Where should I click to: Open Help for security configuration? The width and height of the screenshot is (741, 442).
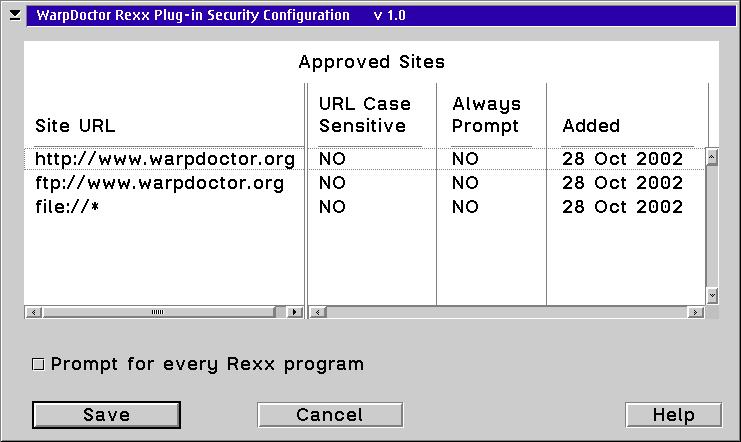[x=673, y=415]
